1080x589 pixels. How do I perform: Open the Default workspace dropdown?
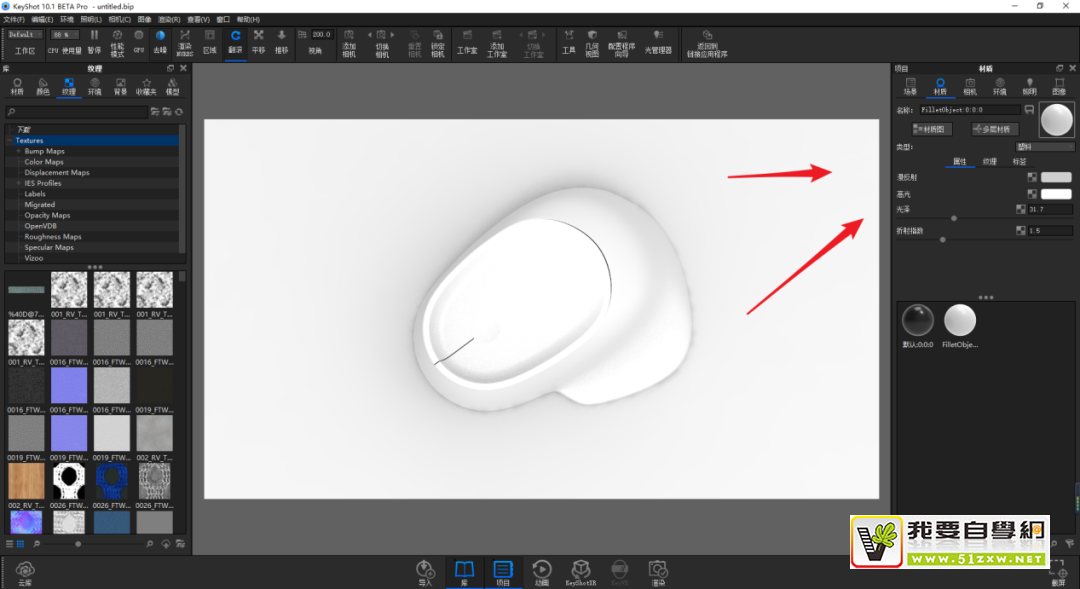pos(24,34)
